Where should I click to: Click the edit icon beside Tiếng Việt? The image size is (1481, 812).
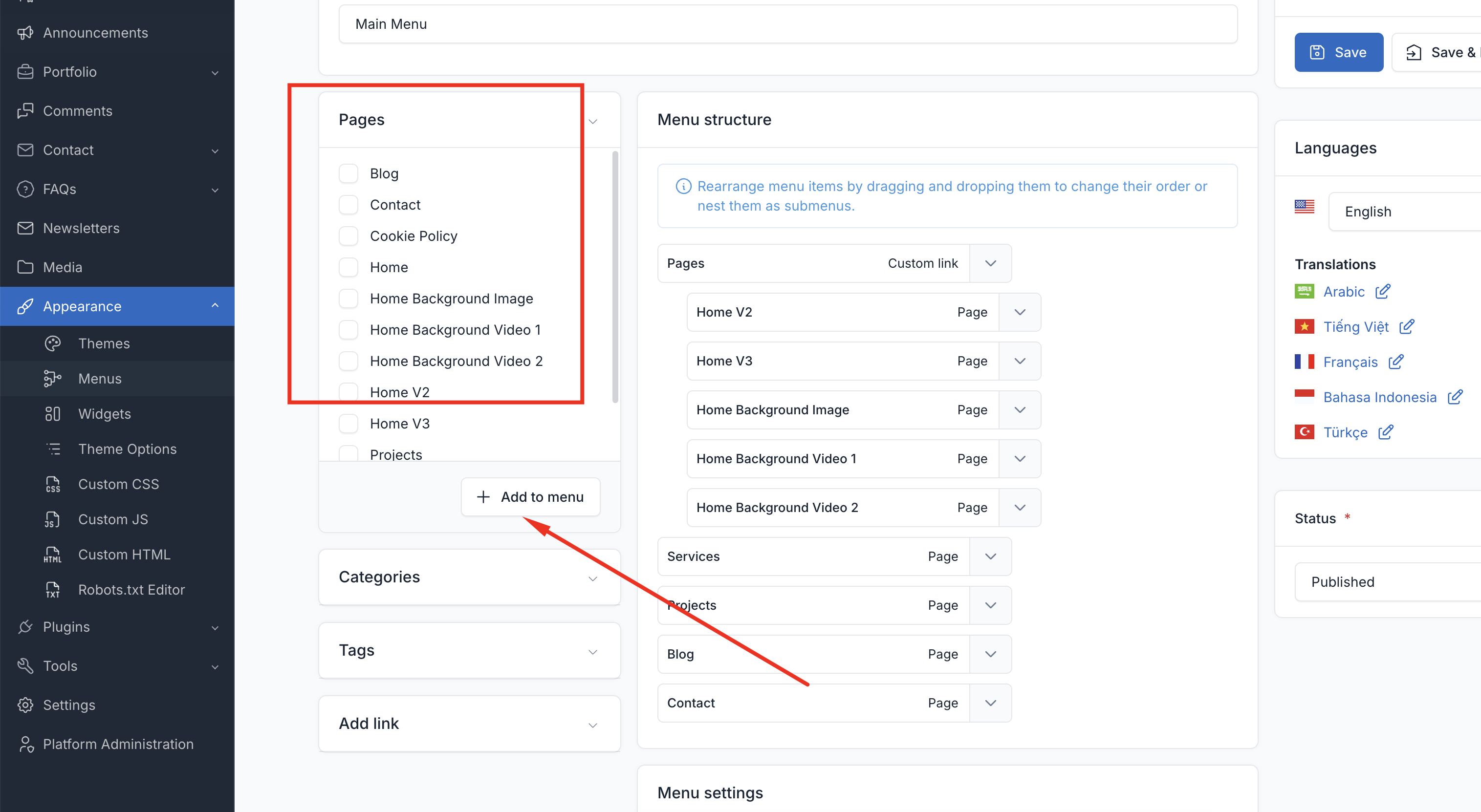tap(1406, 326)
